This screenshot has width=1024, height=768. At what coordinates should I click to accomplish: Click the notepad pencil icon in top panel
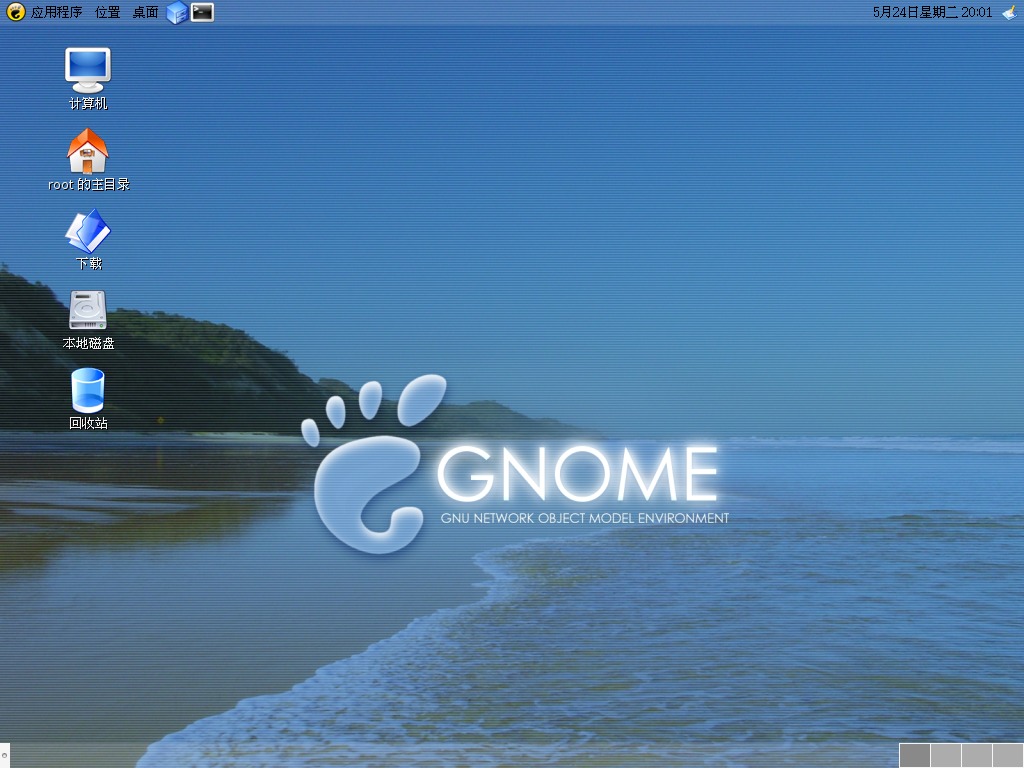[x=1010, y=12]
